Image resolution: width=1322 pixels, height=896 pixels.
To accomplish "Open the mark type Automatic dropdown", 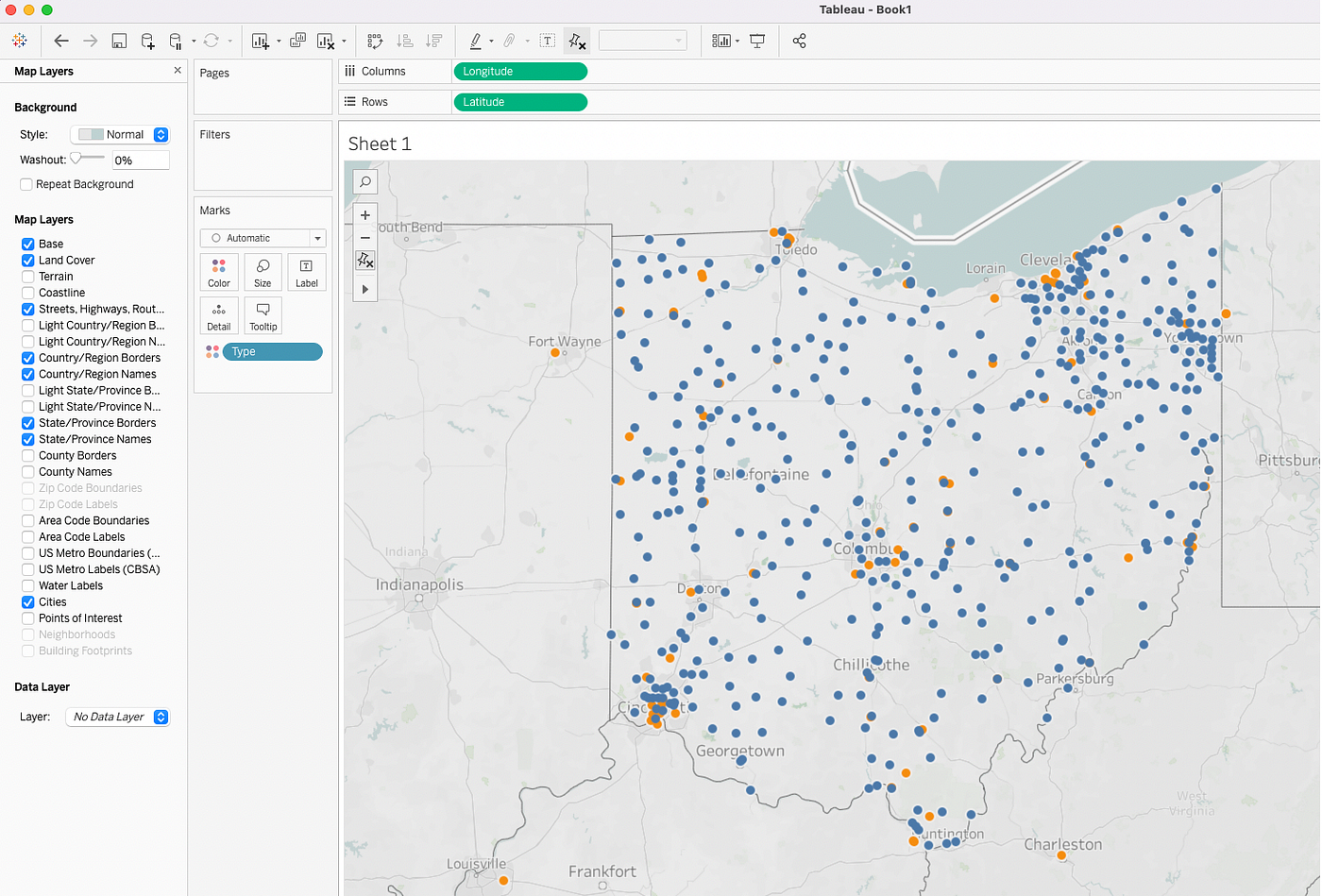I will click(x=263, y=237).
